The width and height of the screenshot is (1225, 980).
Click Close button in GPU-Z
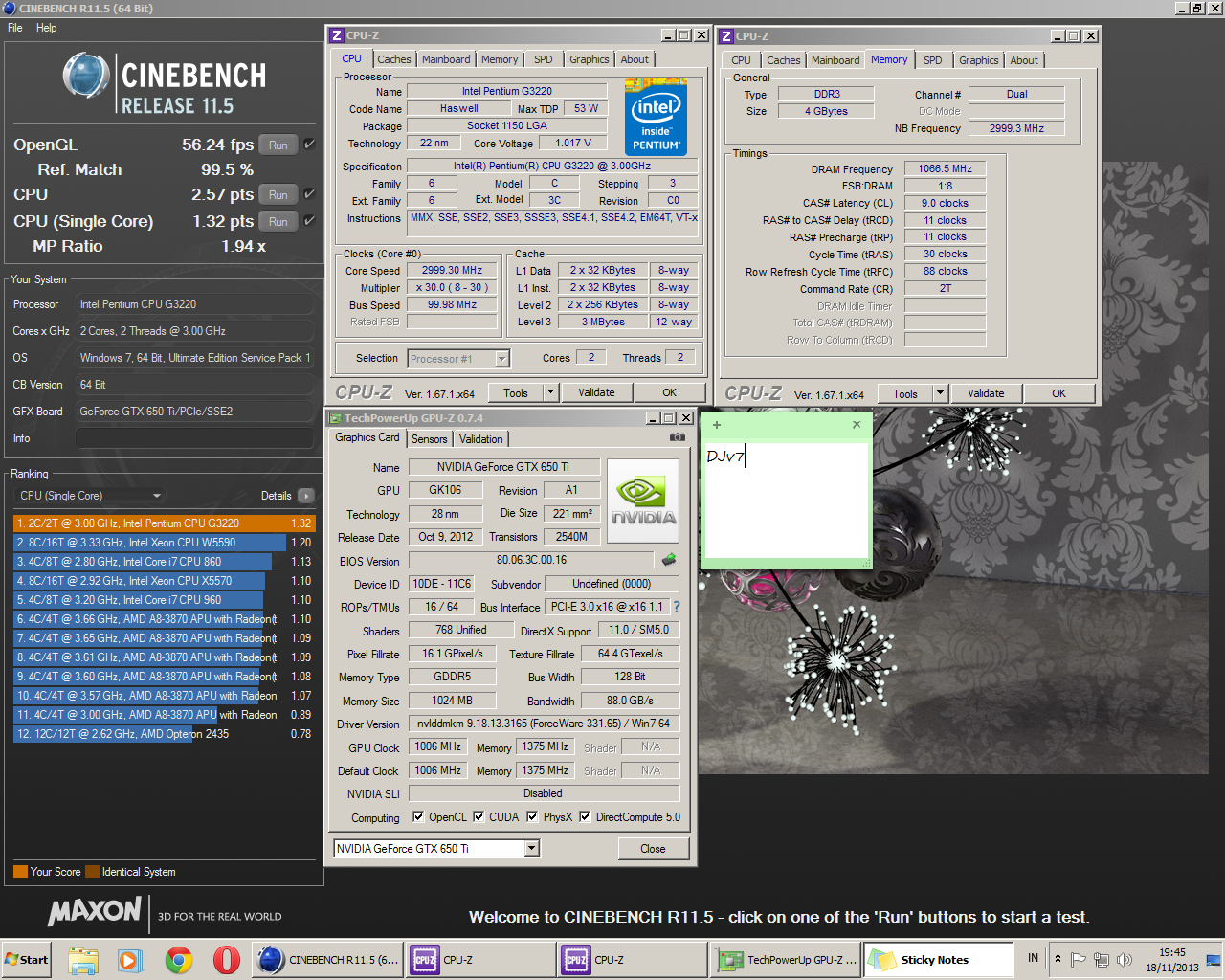click(x=653, y=849)
